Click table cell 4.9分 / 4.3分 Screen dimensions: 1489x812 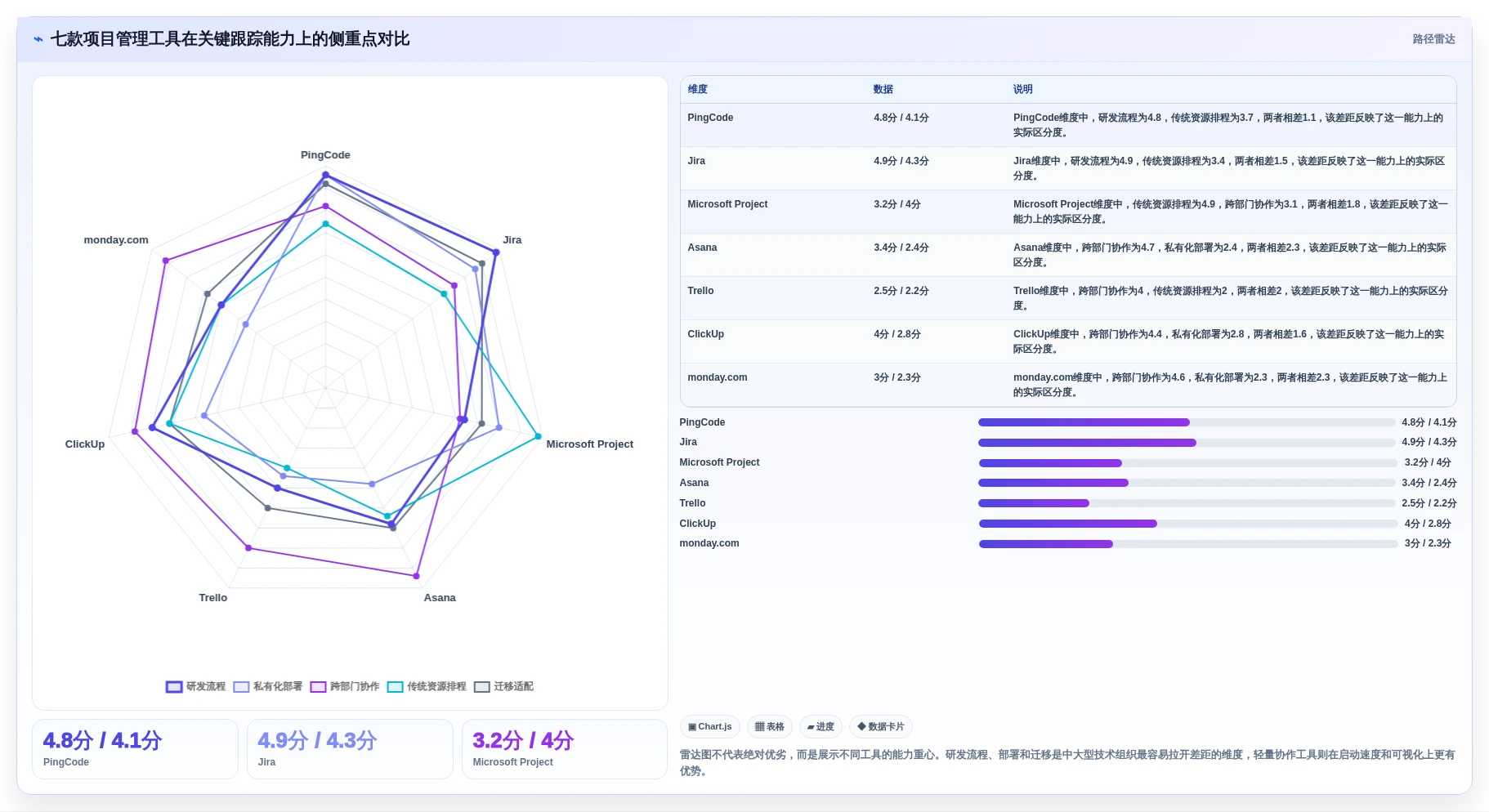[901, 161]
